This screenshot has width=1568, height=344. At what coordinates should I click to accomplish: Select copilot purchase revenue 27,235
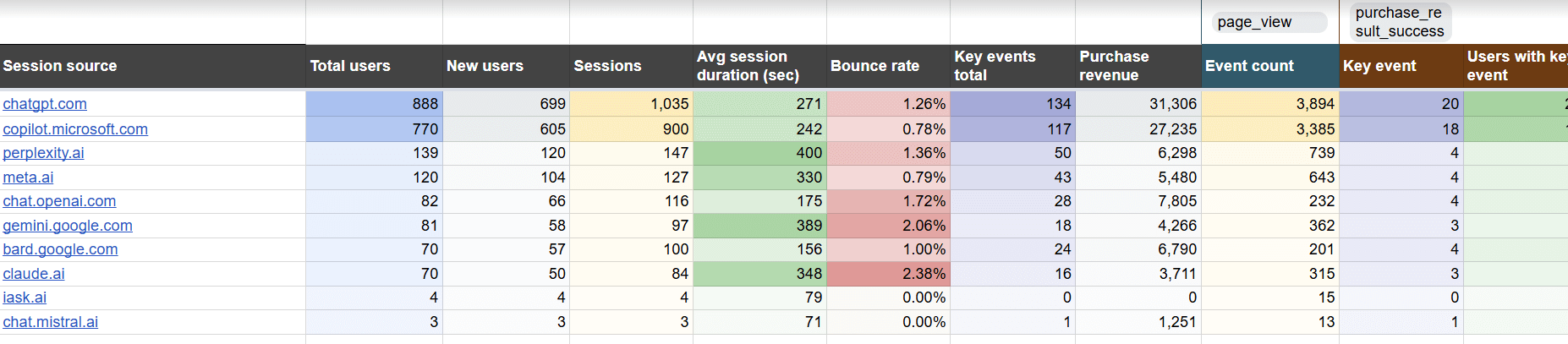coord(1138,129)
